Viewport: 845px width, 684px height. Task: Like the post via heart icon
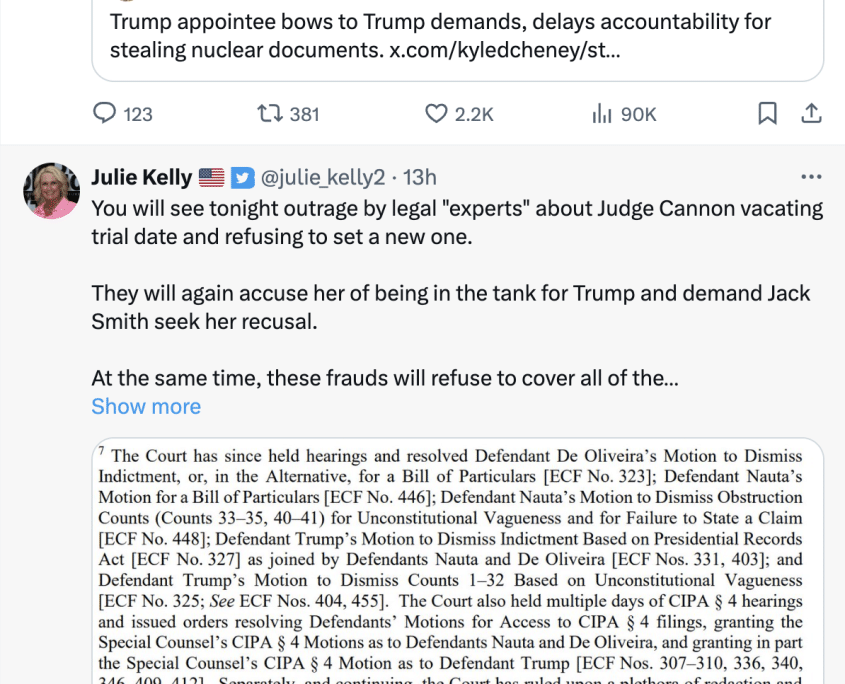tap(436, 114)
